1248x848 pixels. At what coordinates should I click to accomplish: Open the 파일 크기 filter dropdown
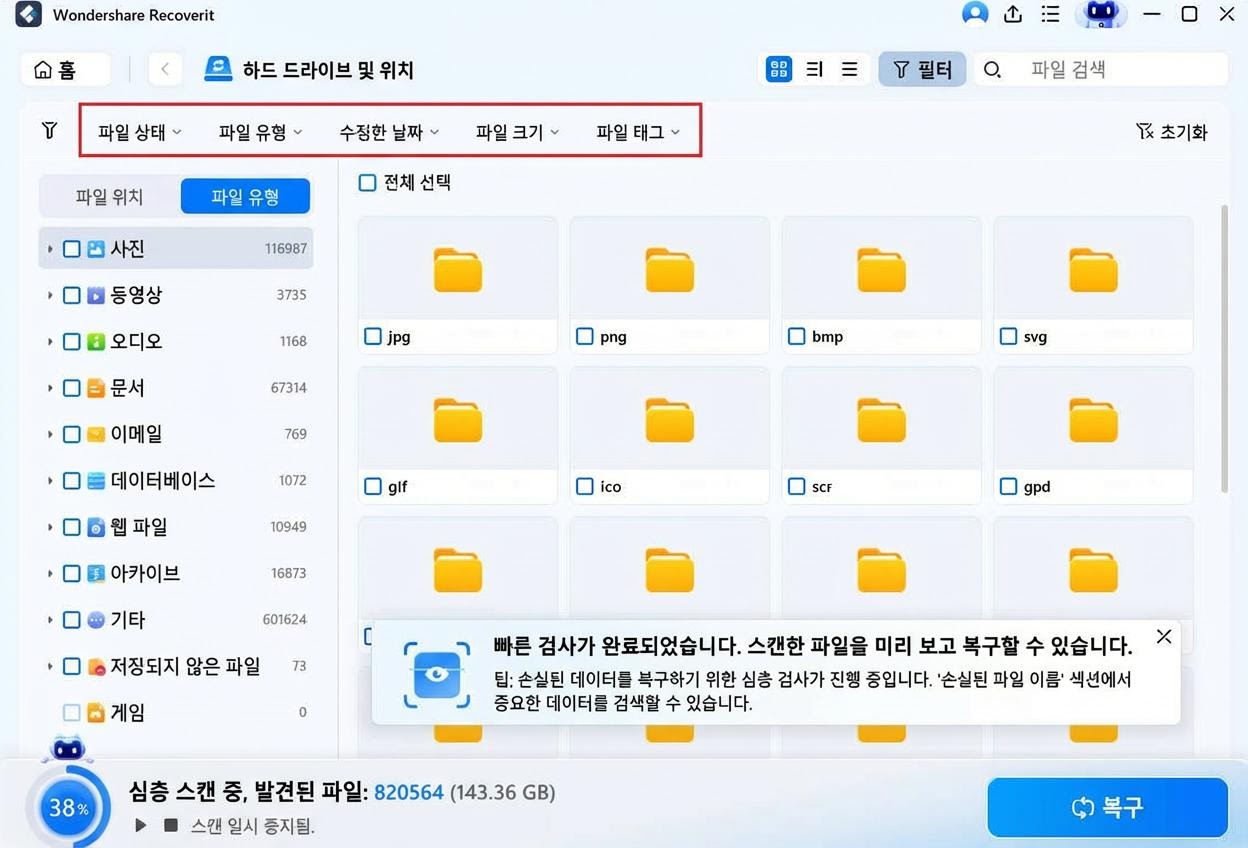pos(516,132)
